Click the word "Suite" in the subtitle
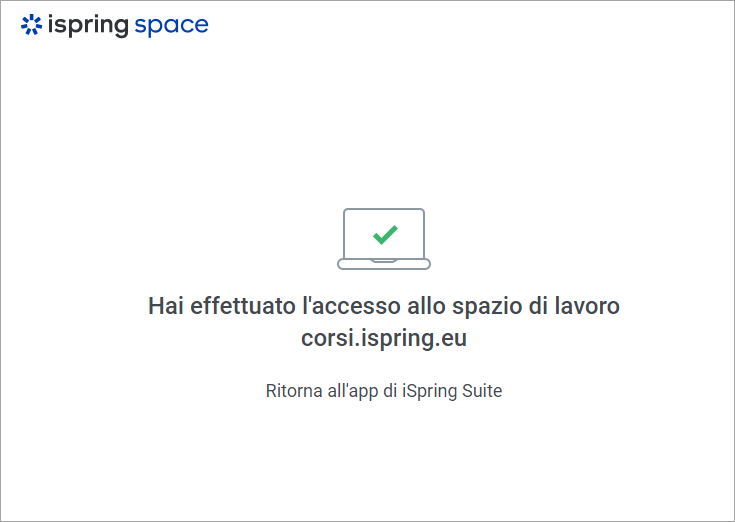The width and height of the screenshot is (735, 522). pos(483,391)
